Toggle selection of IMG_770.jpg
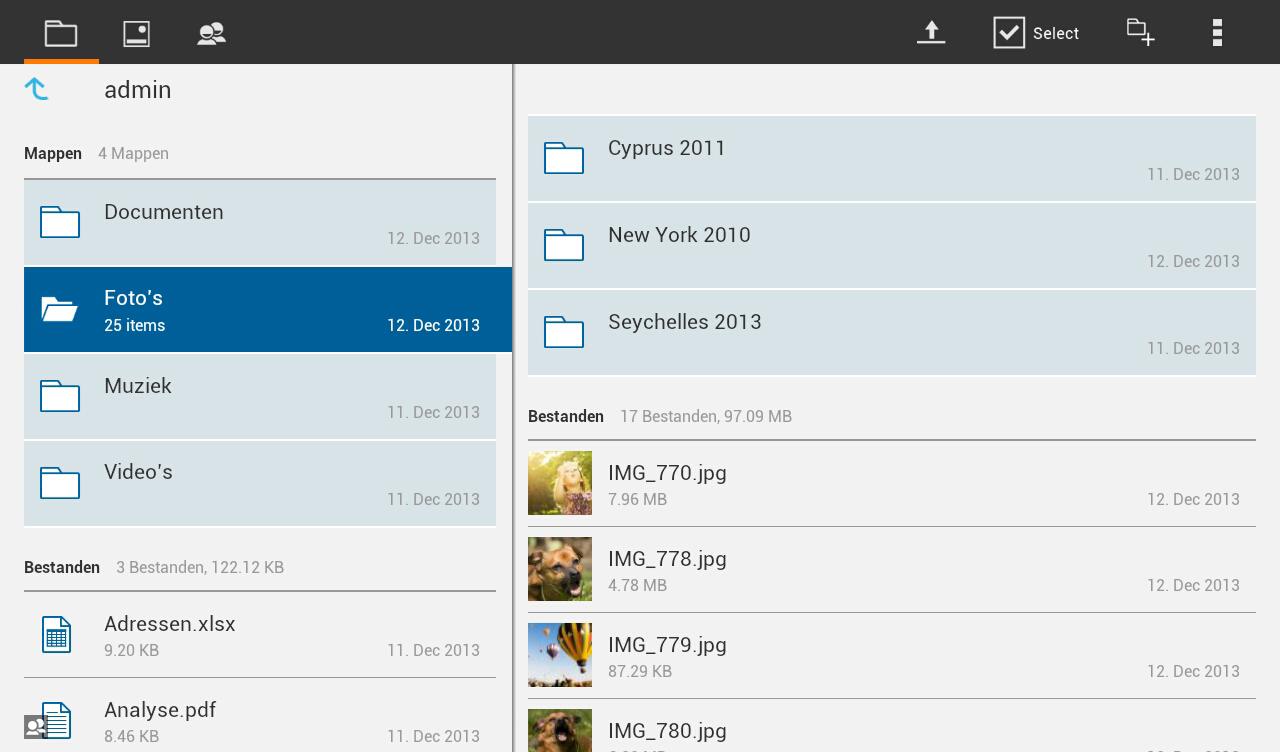The image size is (1280, 752). (x=890, y=483)
